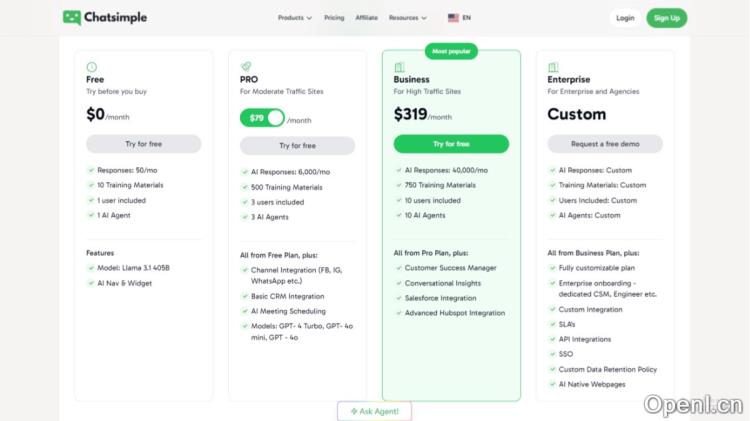This screenshot has height=421, width=750.
Task: Click Try for free under Business plan
Action: [x=451, y=144]
